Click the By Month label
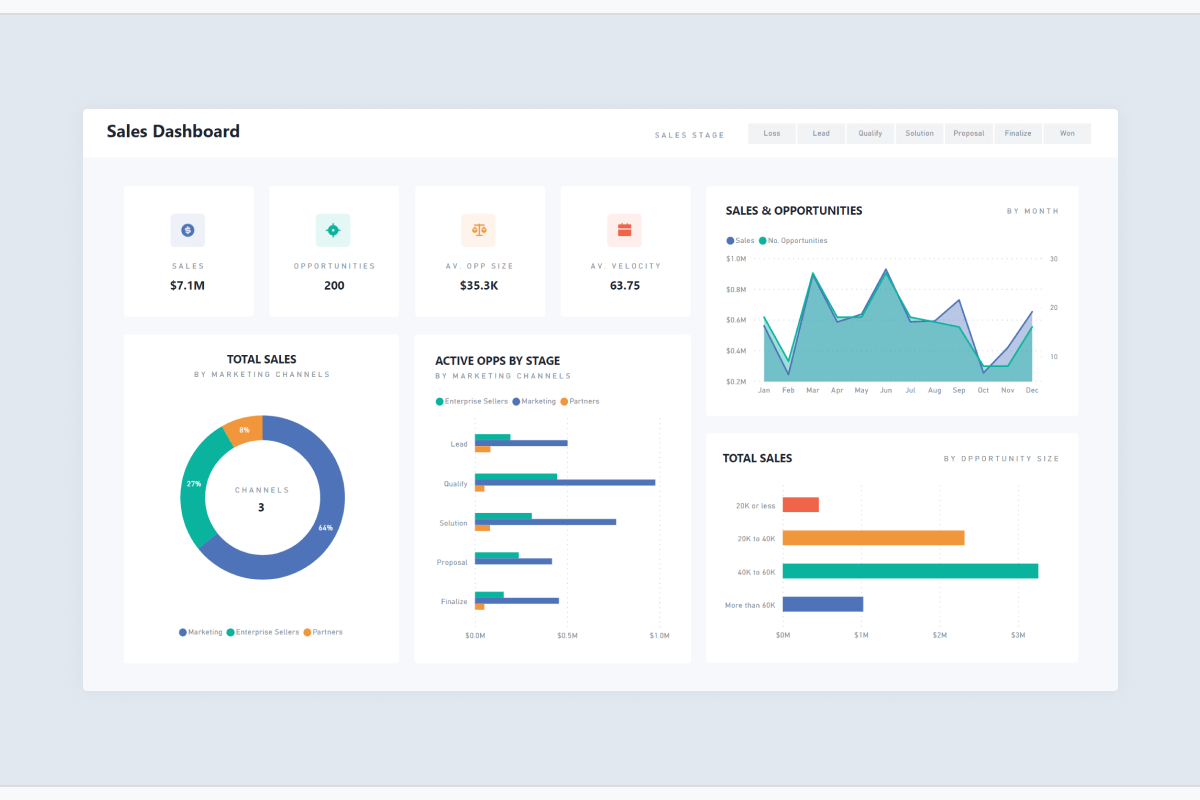Viewport: 1200px width, 800px height. coord(1033,211)
